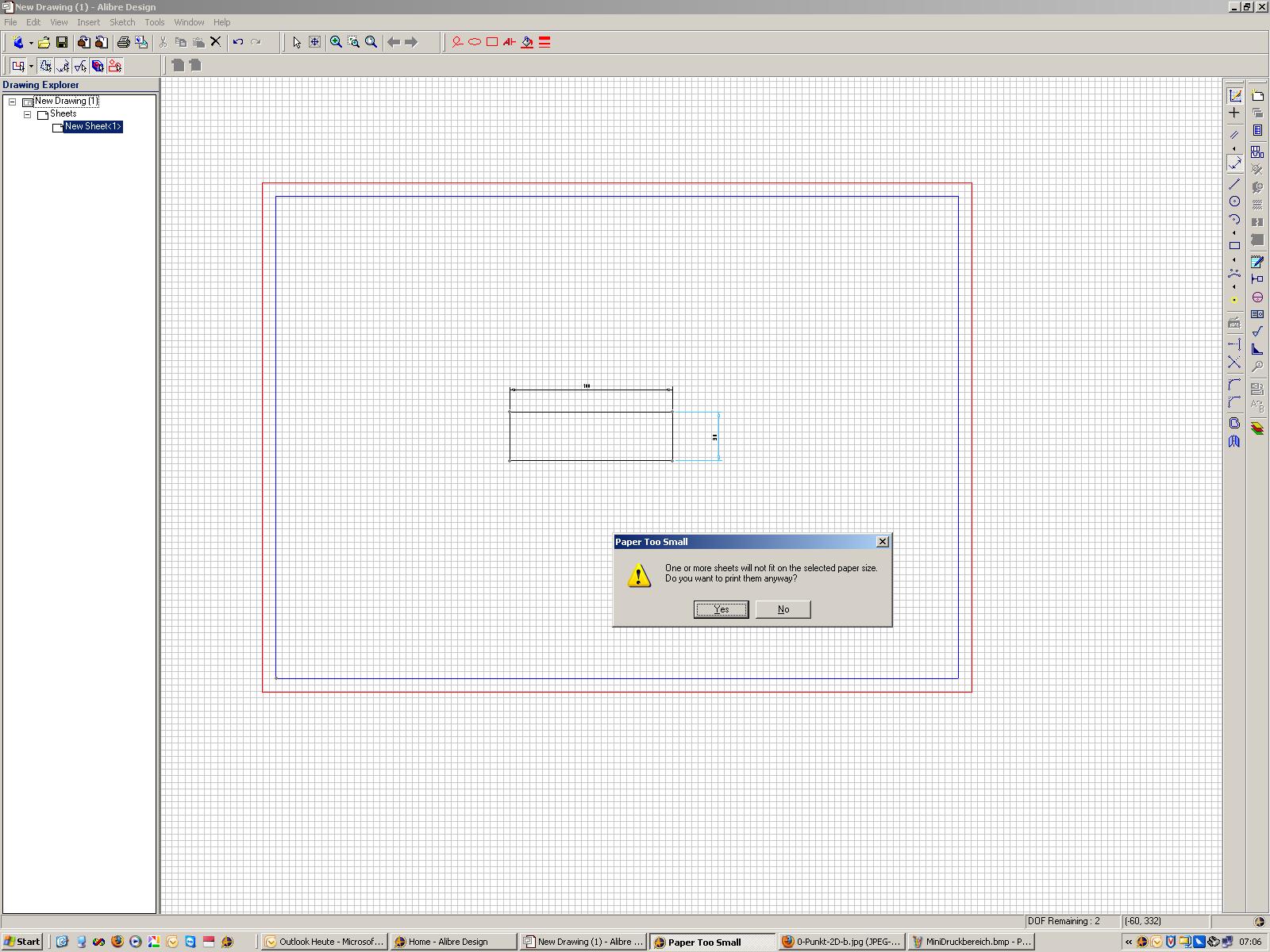
Task: Click Yes in Paper Too Small dialog
Action: tap(721, 609)
